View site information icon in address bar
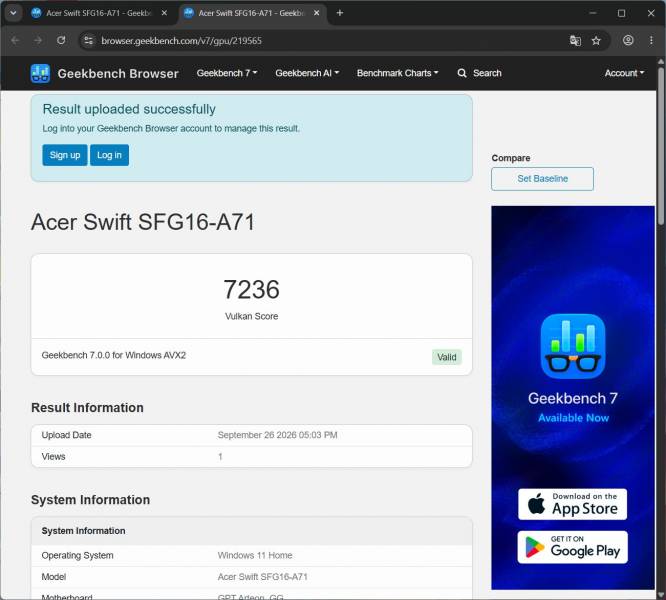 coord(88,40)
